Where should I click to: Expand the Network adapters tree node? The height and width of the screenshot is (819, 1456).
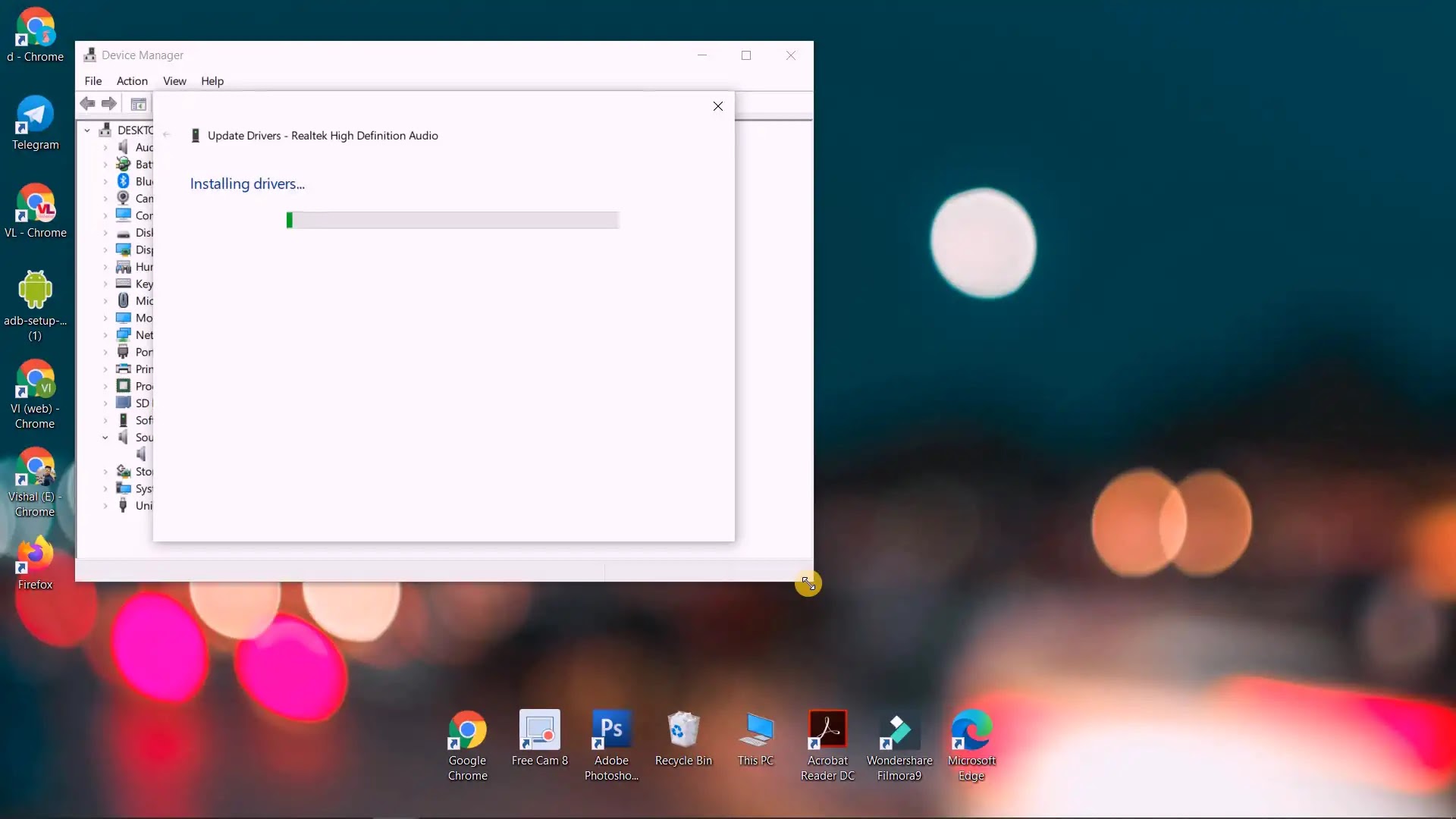(105, 335)
